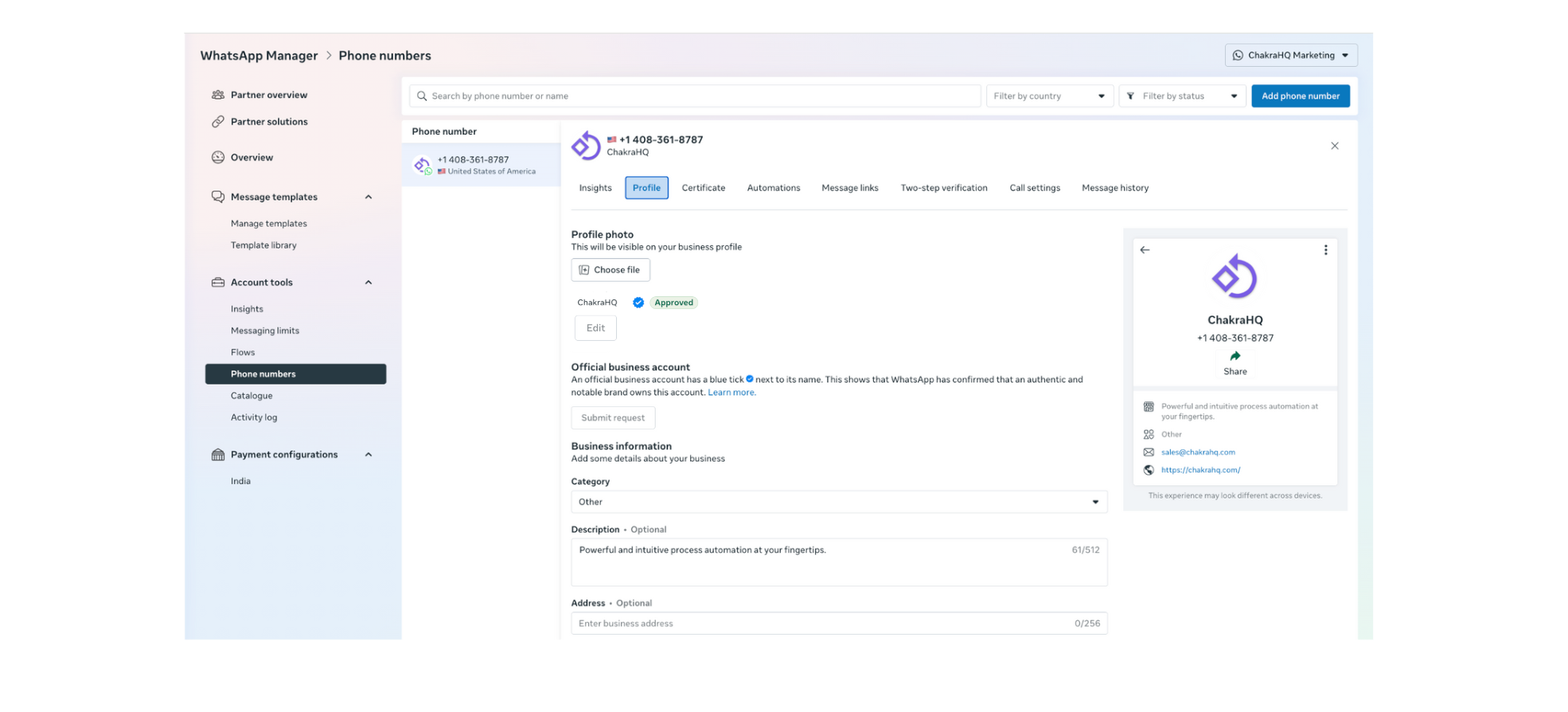Open Template library in sidebar
The height and width of the screenshot is (712, 1568).
click(x=263, y=245)
